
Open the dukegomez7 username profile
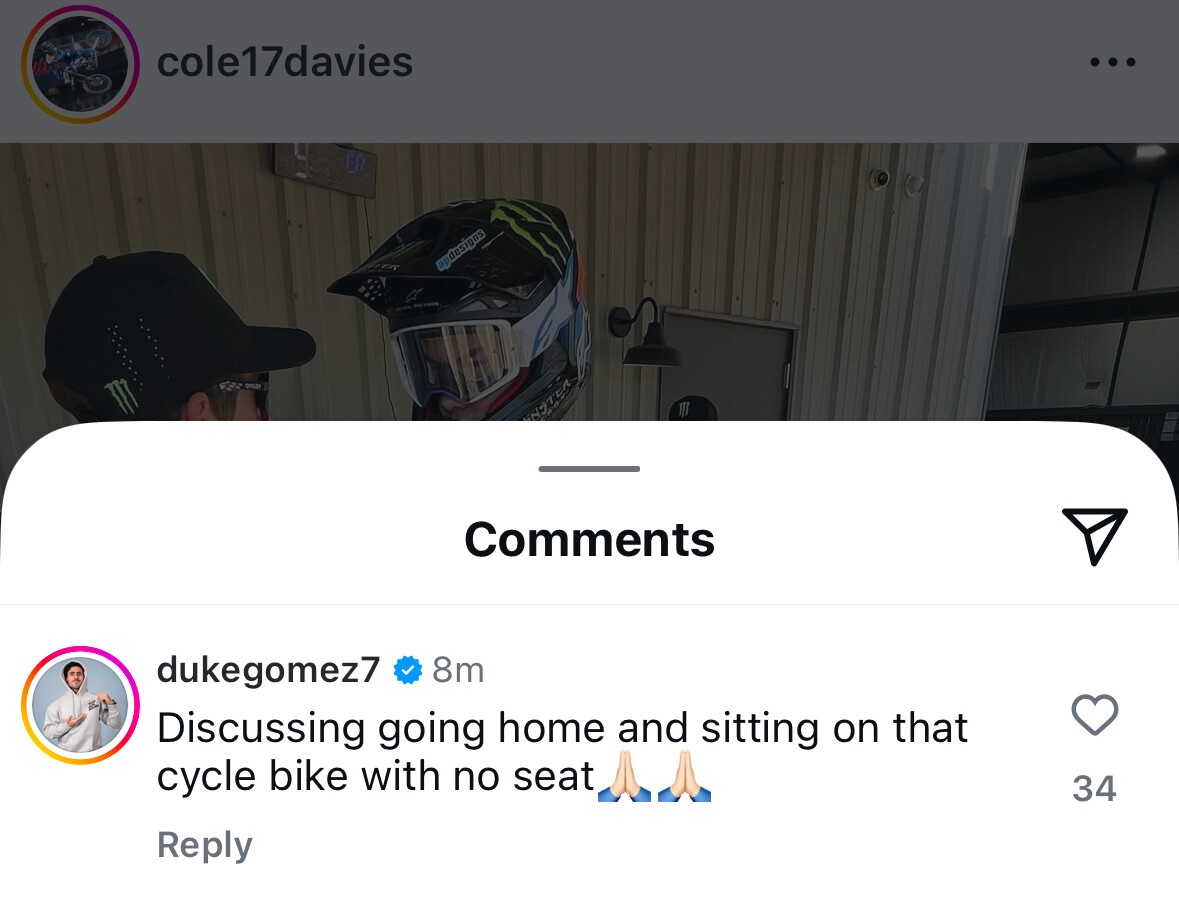268,669
